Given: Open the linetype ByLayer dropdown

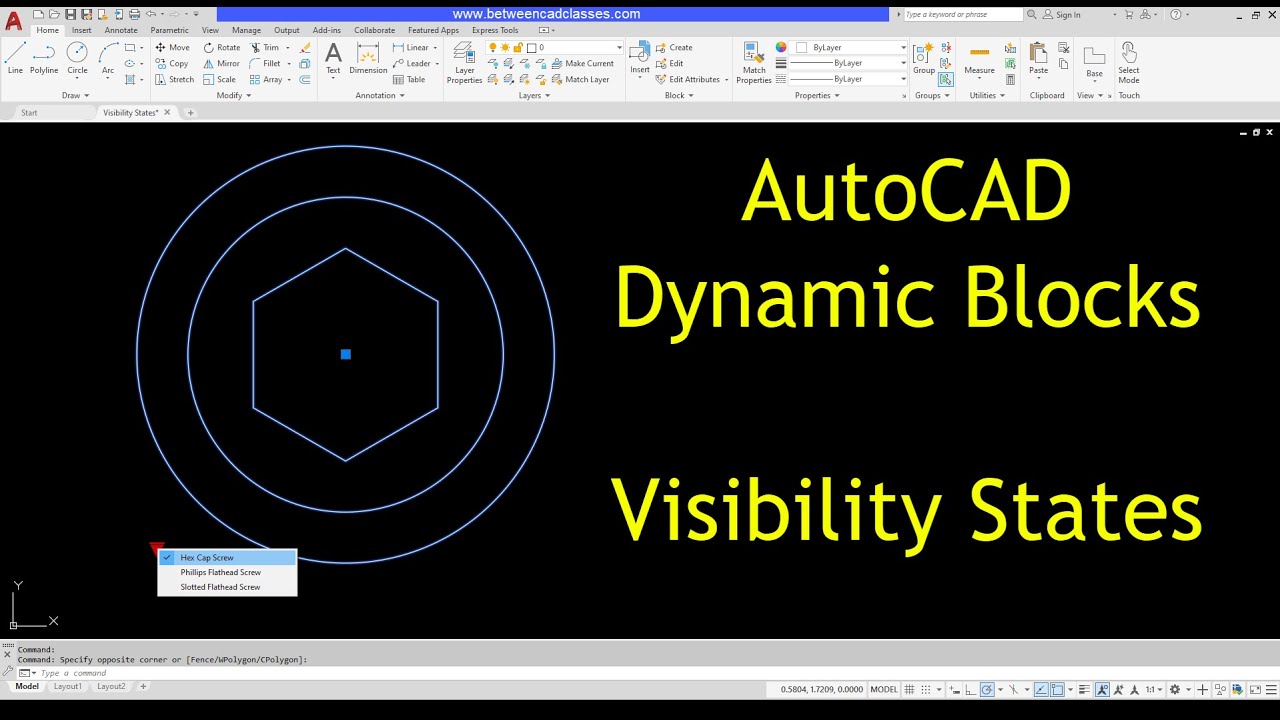Looking at the screenshot, I should (x=849, y=79).
